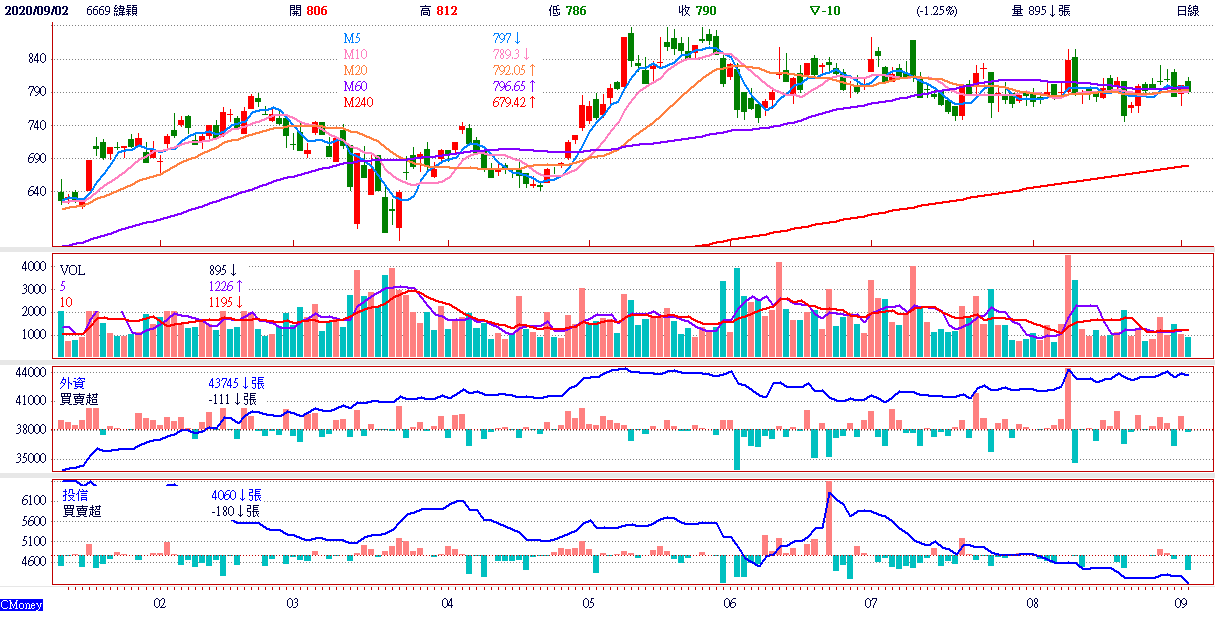Click the M240 moving average legend label
This screenshot has width=1215, height=623.
[x=359, y=102]
